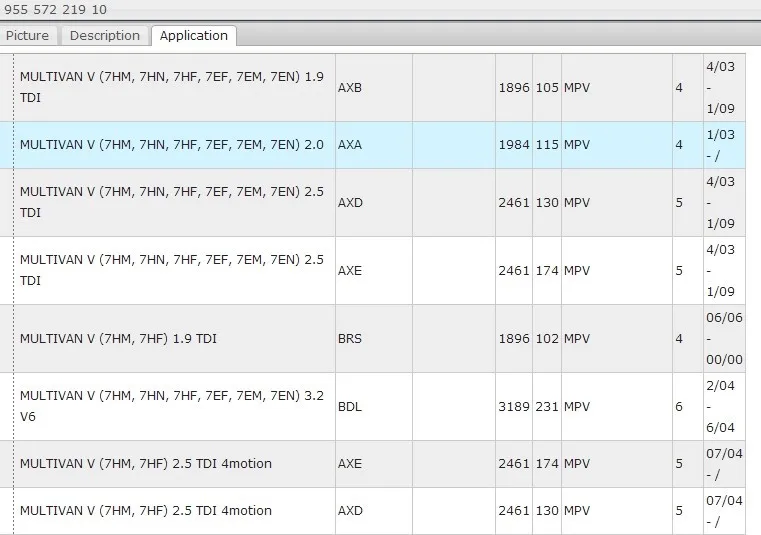Click power value 115

coord(547,145)
